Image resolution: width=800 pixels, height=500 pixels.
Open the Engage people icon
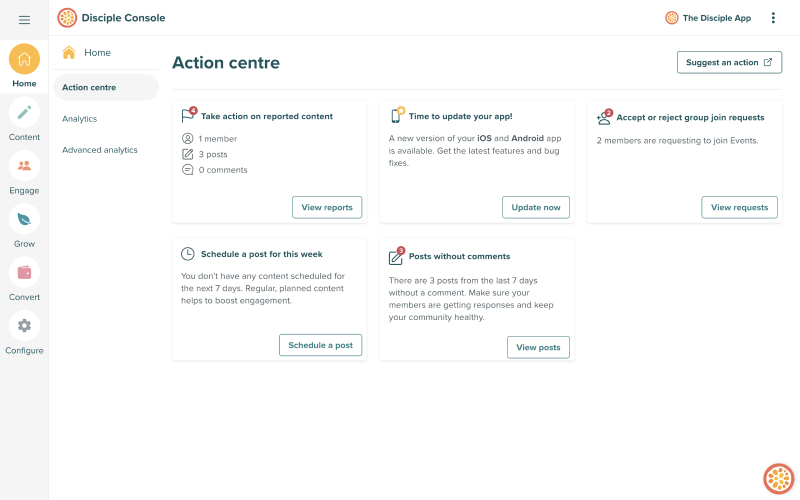click(24, 166)
